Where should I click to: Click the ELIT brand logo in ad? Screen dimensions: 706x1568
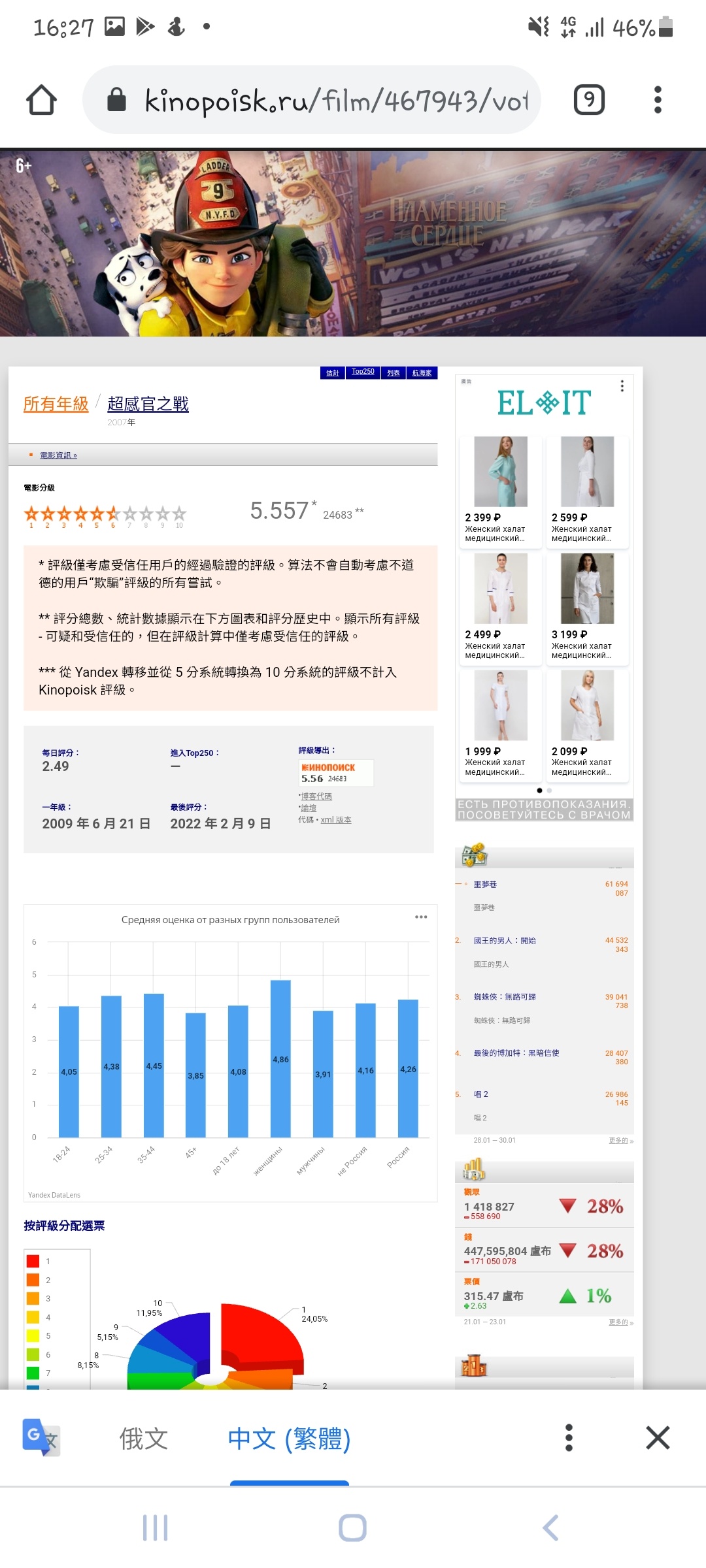click(544, 402)
